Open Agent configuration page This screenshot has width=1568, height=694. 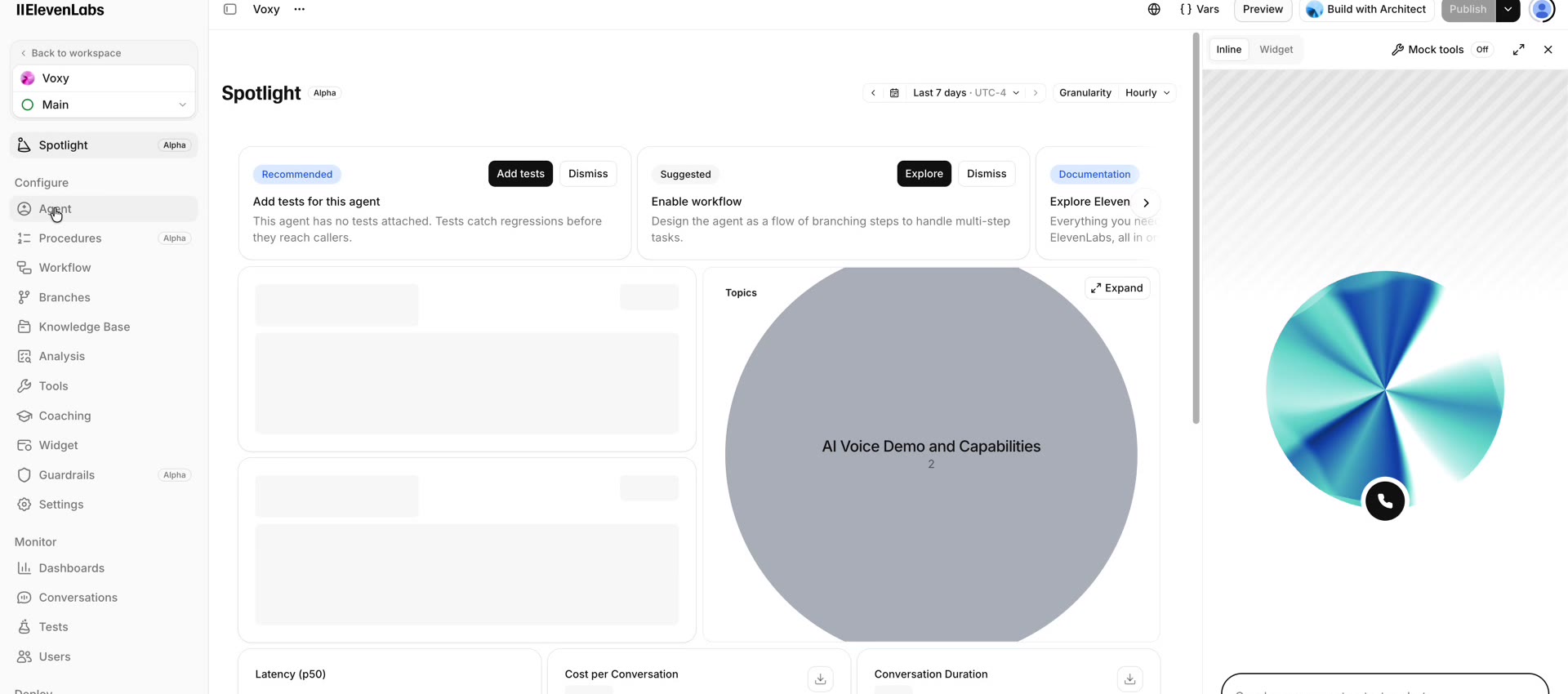(x=104, y=209)
